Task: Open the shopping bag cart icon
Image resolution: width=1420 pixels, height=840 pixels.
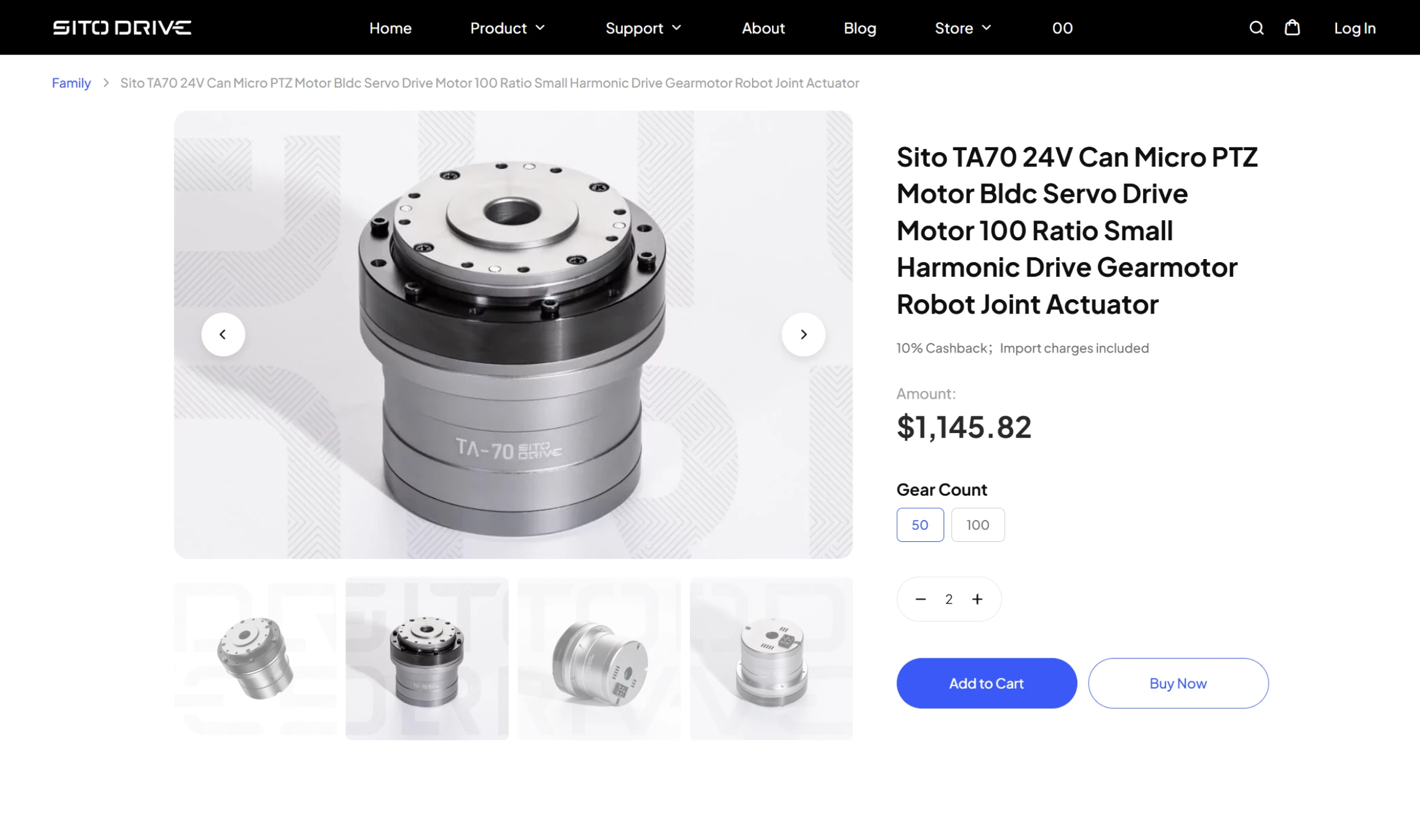Action: [1292, 27]
